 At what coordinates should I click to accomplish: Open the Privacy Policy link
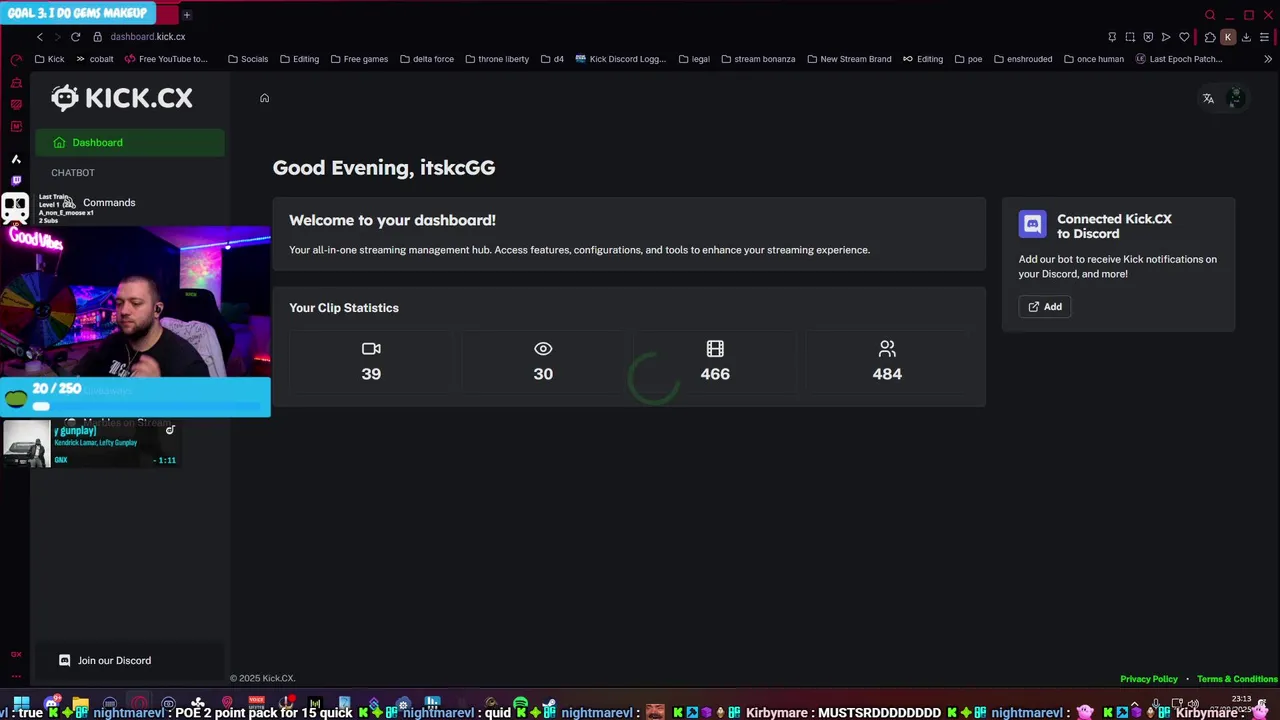coord(1149,679)
